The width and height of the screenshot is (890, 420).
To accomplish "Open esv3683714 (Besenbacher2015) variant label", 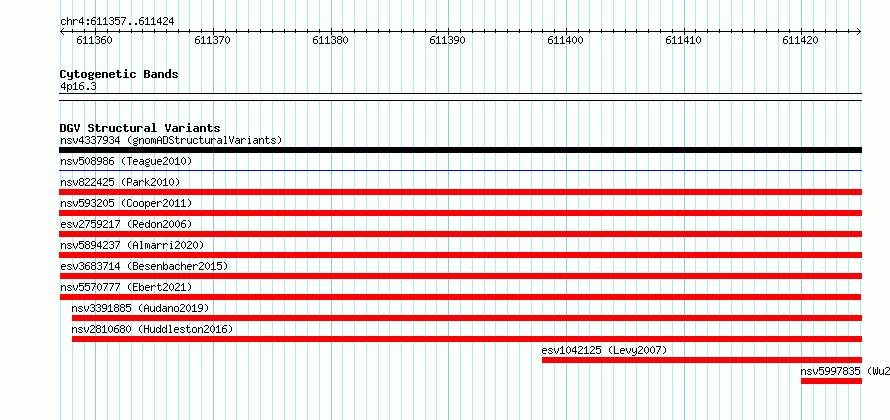I will click(x=144, y=266).
